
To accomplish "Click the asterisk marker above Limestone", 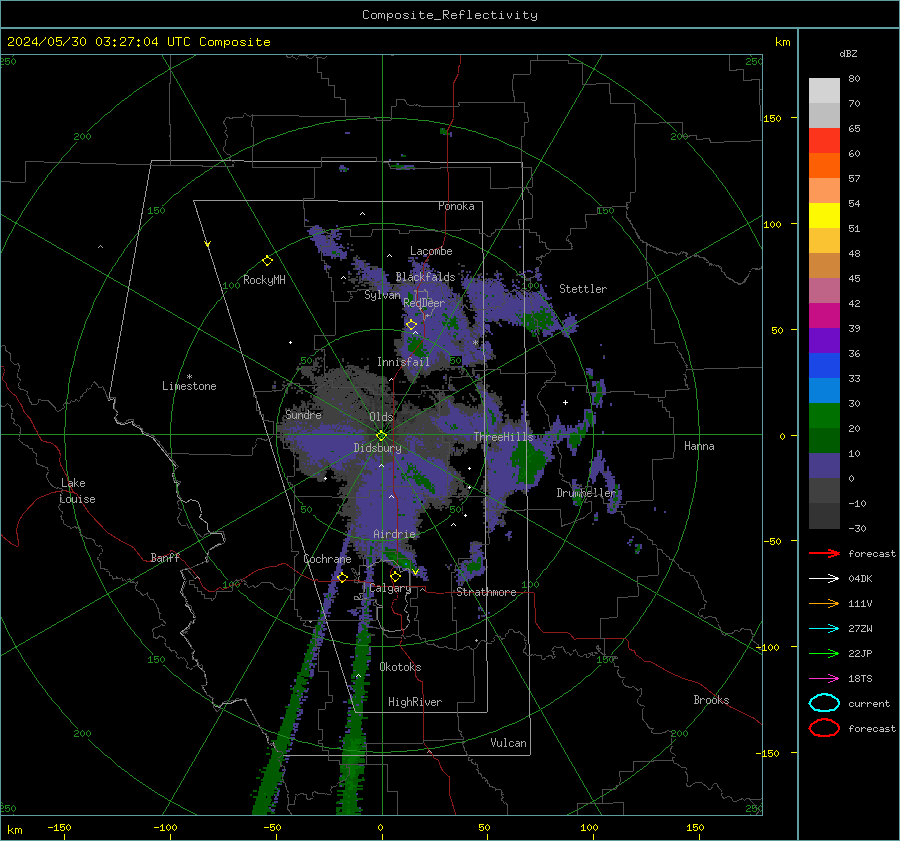I will [x=189, y=377].
